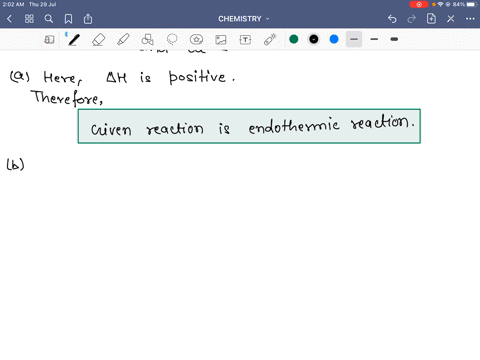Choose the blue pen color
Screen dimensions: 480x360
[x=334, y=39]
